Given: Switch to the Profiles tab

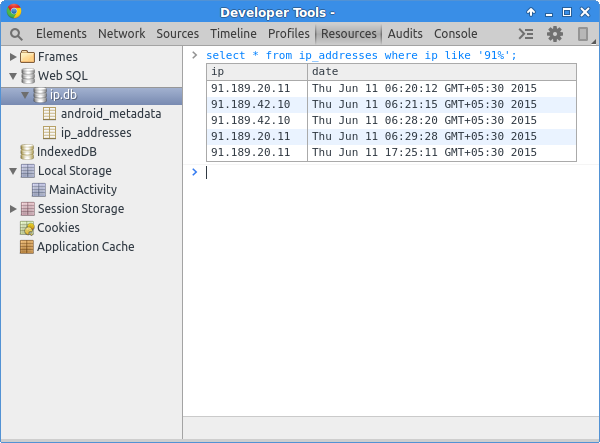Looking at the screenshot, I should point(289,34).
